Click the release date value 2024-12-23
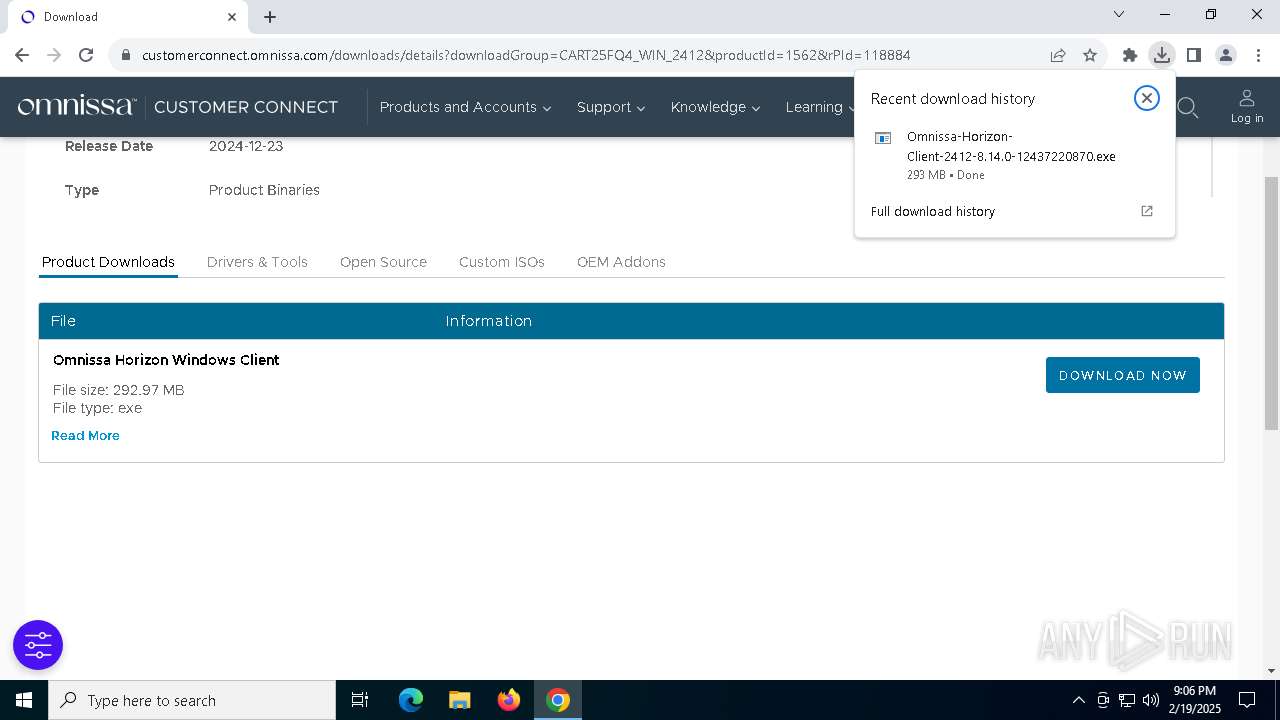 pos(246,146)
